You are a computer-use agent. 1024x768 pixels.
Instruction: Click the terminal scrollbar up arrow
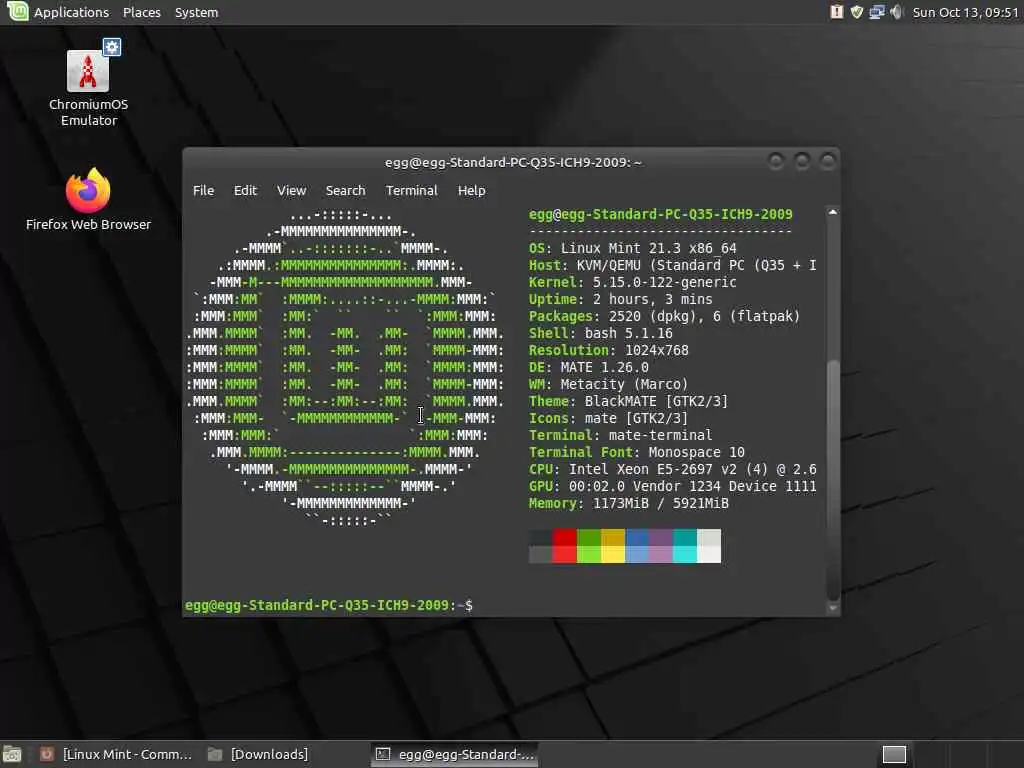833,212
